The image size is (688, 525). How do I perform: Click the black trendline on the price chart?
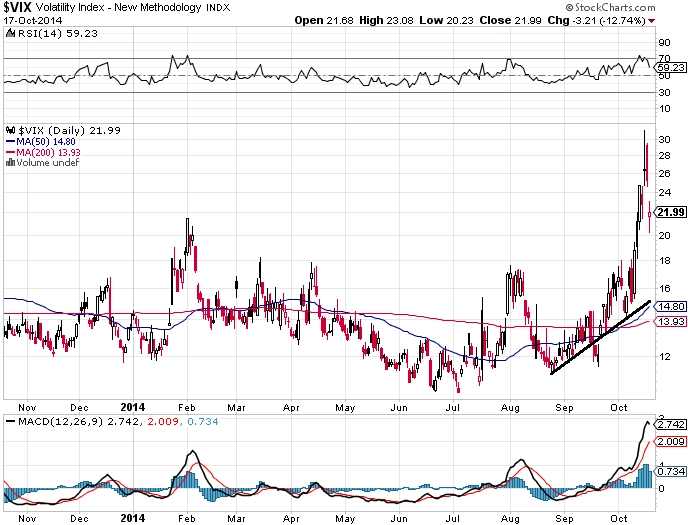tap(600, 337)
